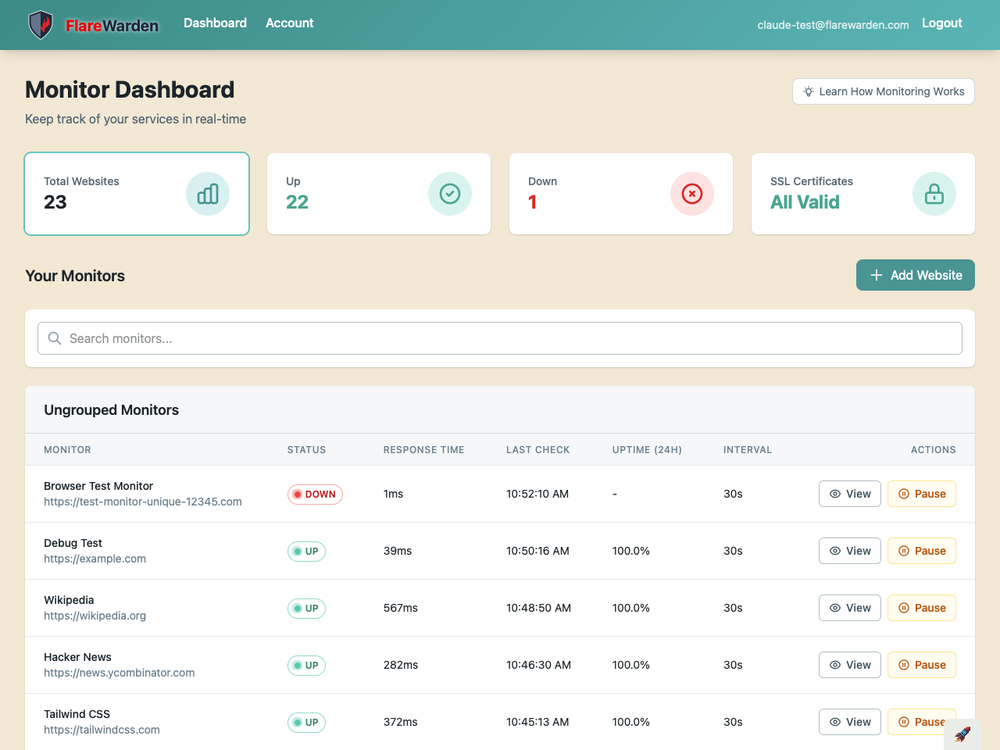Click the rocket icon at the bottom right
The width and height of the screenshot is (1000, 750).
click(x=962, y=733)
